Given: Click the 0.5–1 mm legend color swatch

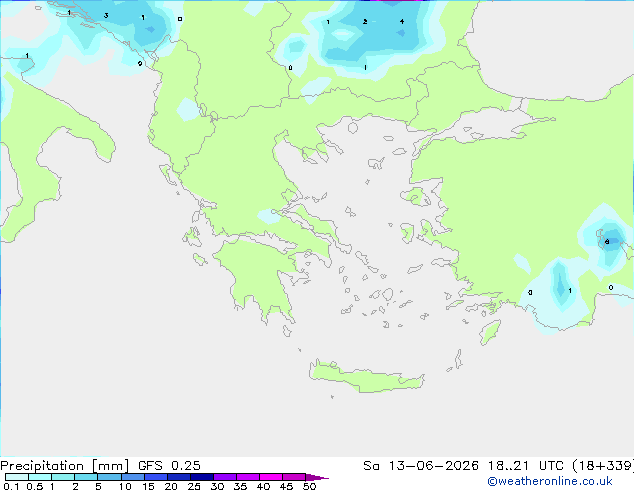Looking at the screenshot, I should [40, 477].
